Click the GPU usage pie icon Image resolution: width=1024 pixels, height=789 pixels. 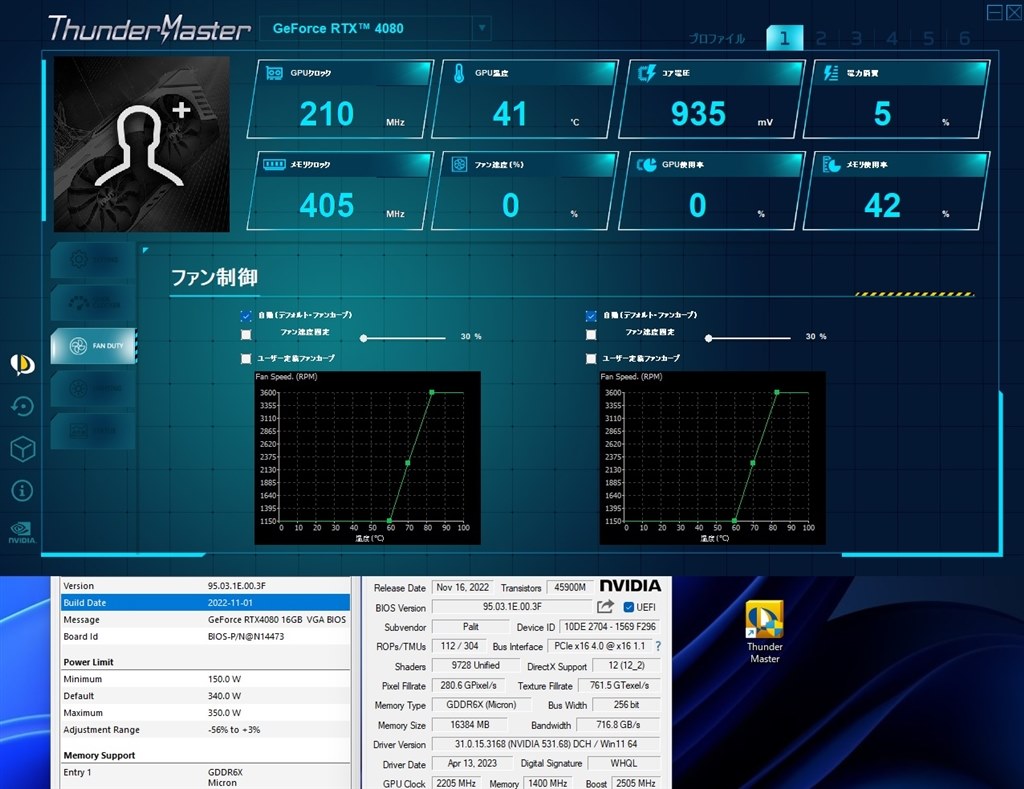coord(646,164)
